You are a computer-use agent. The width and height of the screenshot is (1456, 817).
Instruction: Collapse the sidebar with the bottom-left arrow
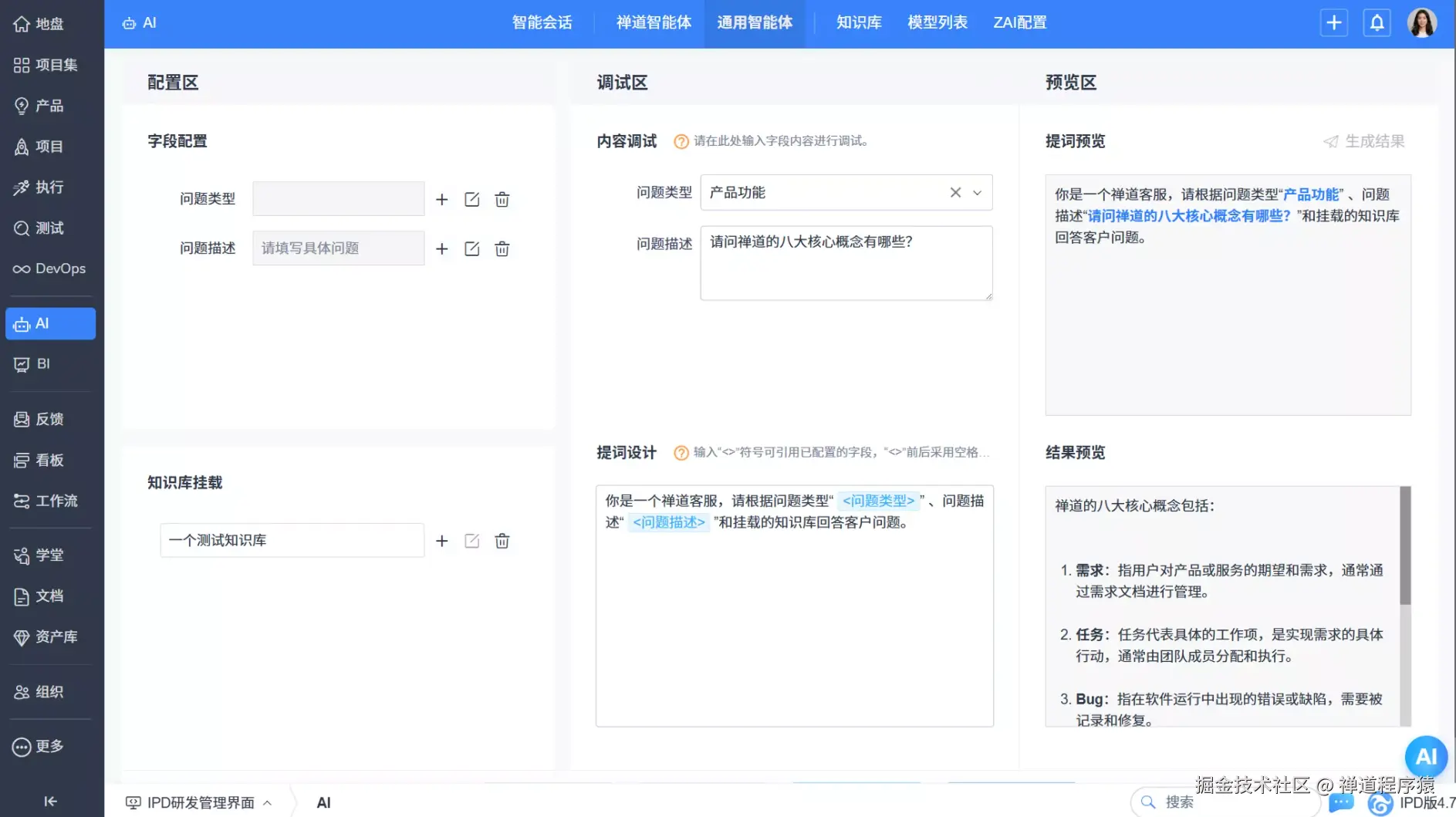(x=49, y=801)
